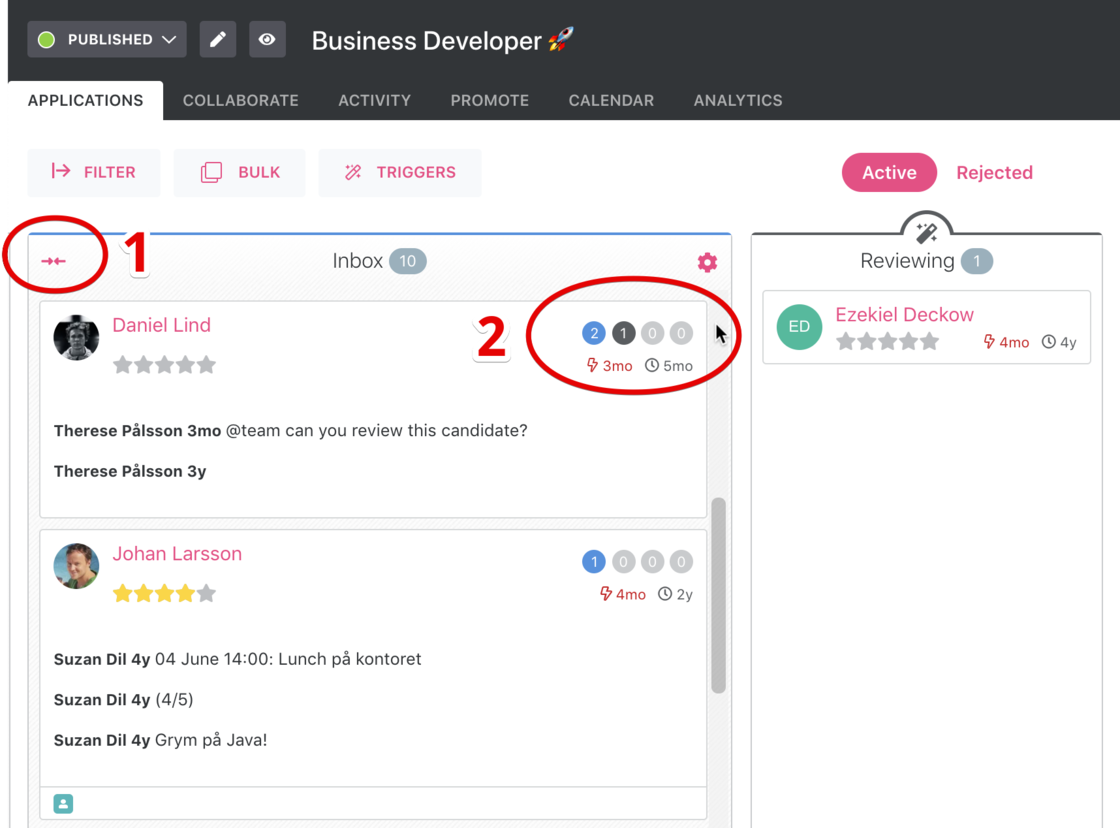Viewport: 1120px width, 828px height.
Task: Click the Inbox column scrollbar
Action: tap(719, 595)
